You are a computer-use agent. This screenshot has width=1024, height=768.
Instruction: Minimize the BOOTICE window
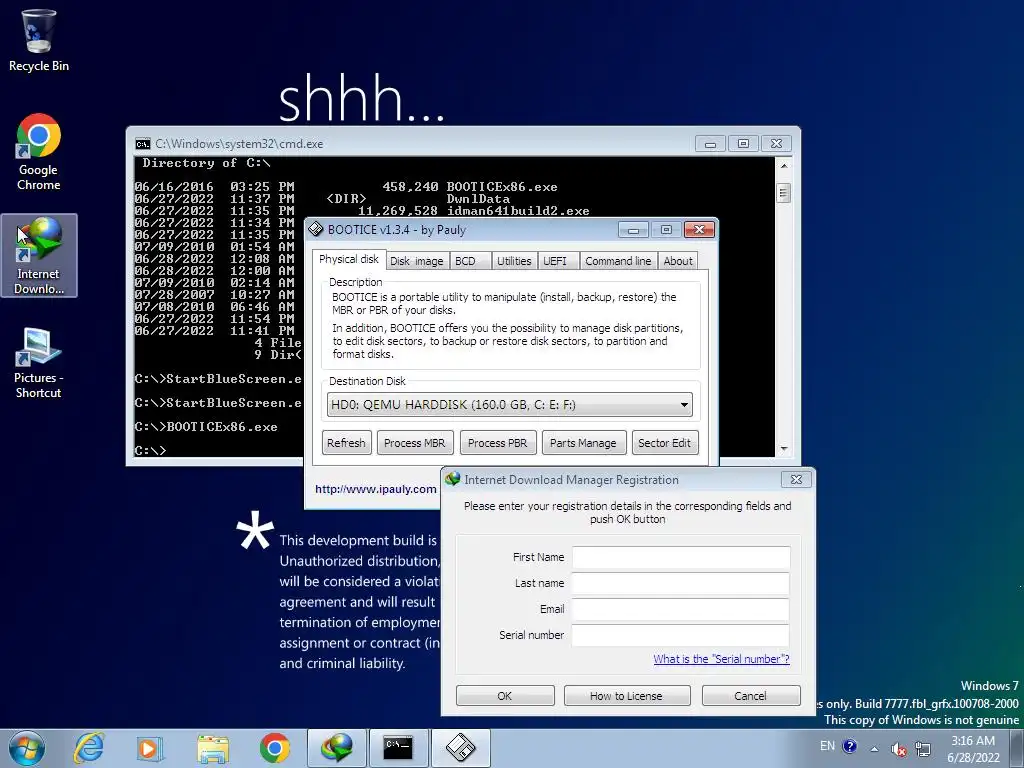[x=633, y=230]
